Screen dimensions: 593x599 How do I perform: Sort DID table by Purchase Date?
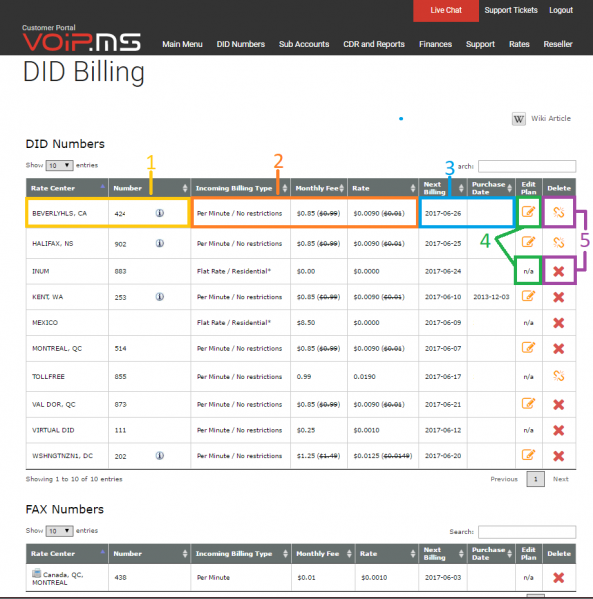click(x=491, y=188)
